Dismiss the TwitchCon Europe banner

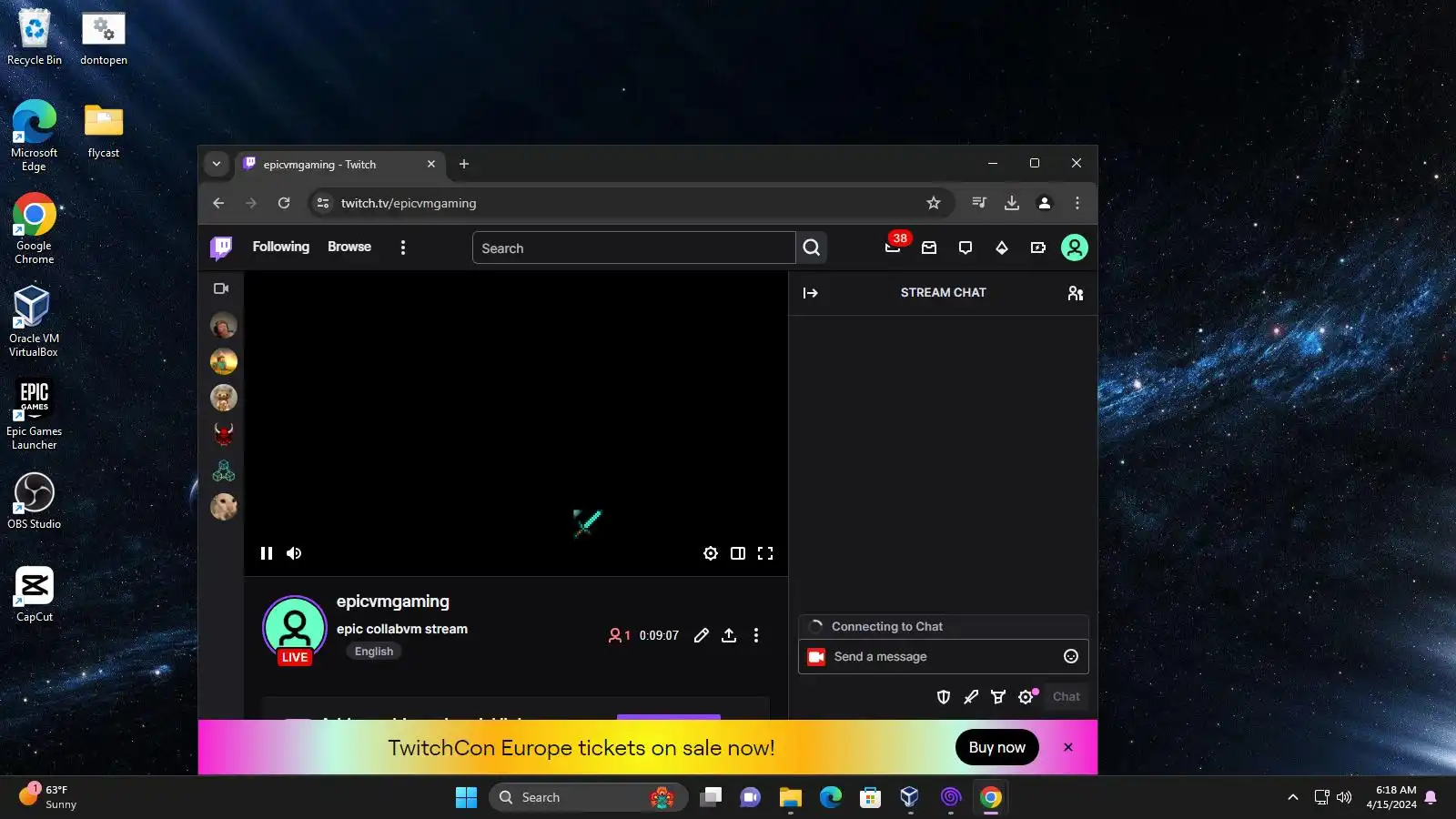pos(1068,747)
